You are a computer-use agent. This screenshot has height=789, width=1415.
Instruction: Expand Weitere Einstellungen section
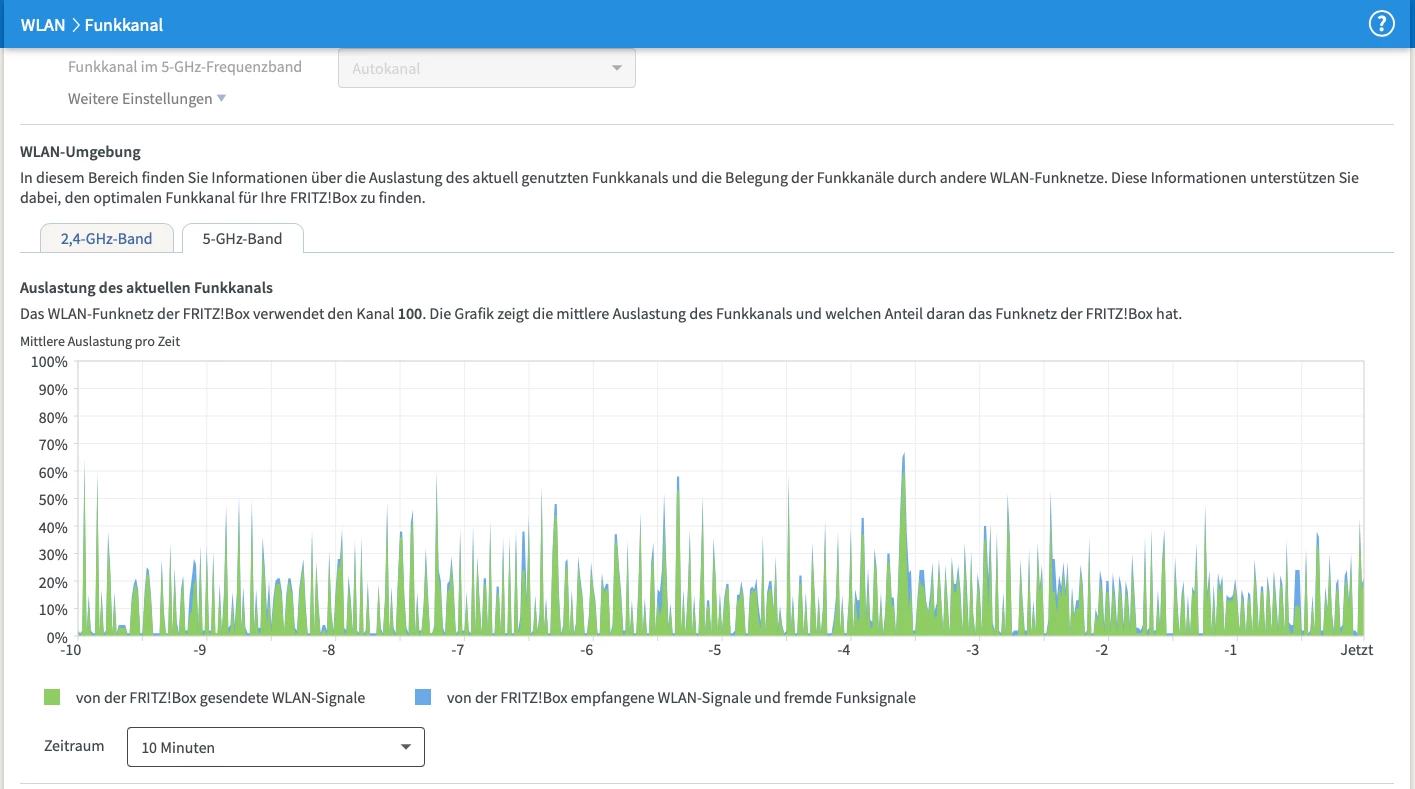[x=147, y=99]
